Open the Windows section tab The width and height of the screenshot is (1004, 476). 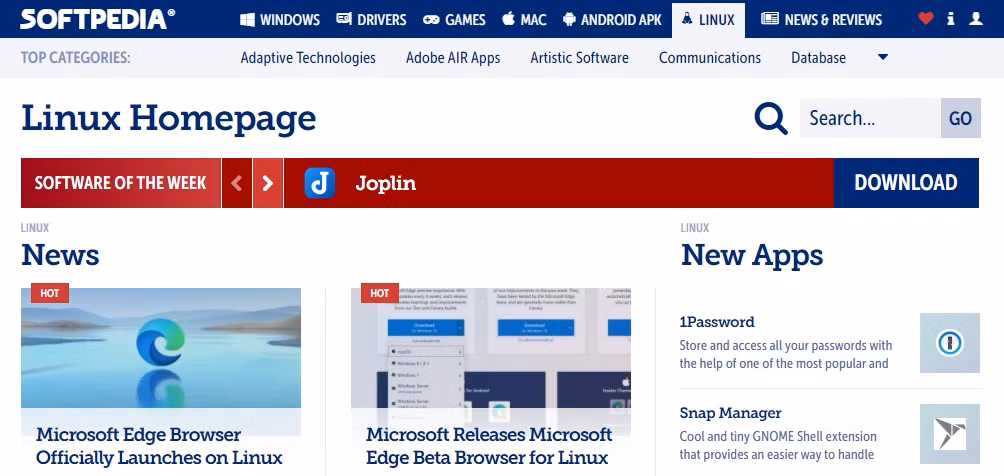[x=280, y=20]
